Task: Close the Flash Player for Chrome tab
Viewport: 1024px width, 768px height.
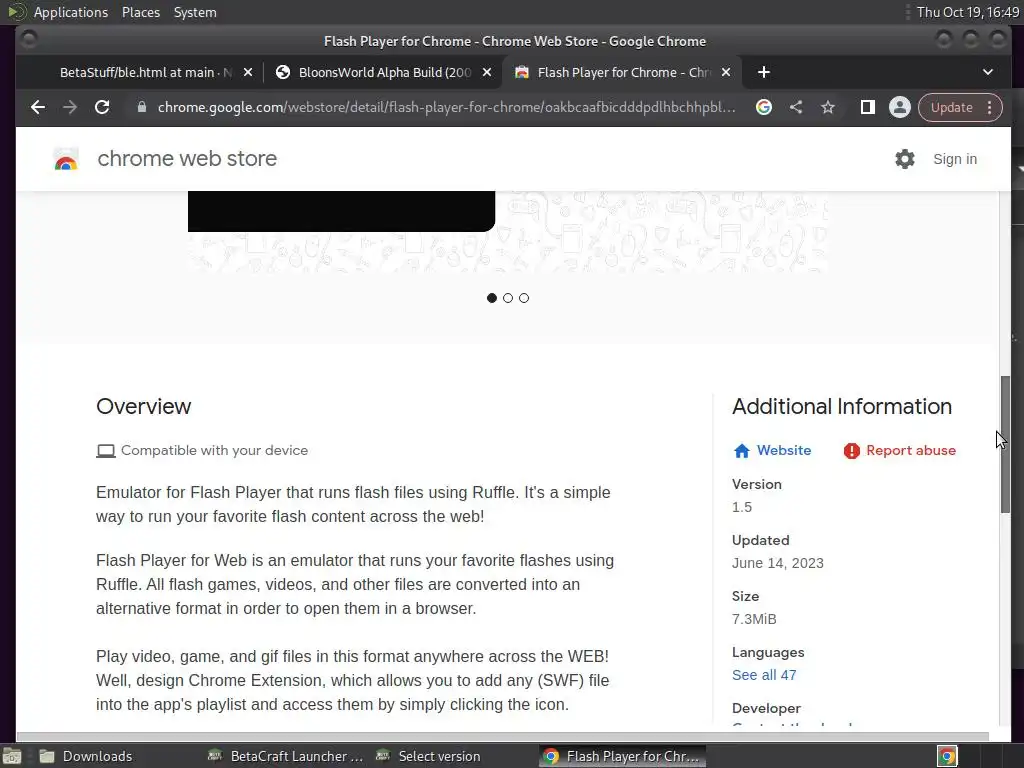Action: (x=726, y=72)
